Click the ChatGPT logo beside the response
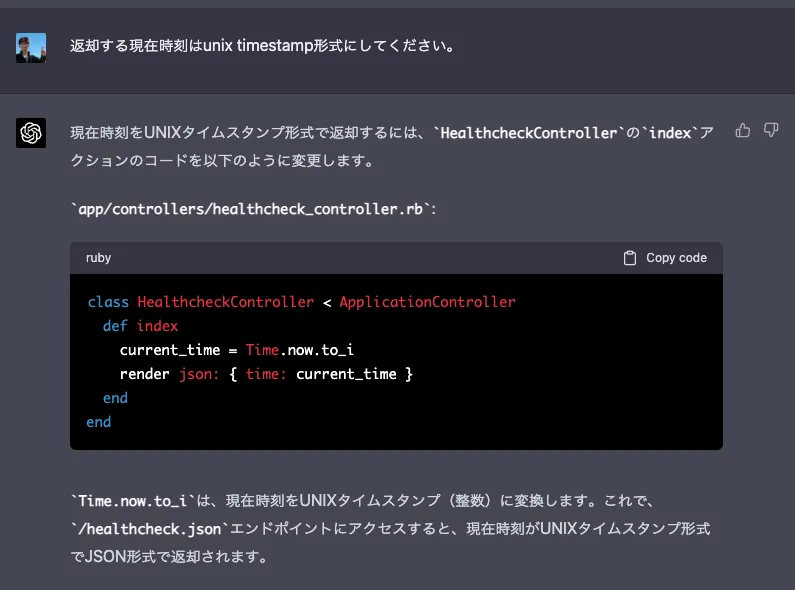 tap(31, 133)
